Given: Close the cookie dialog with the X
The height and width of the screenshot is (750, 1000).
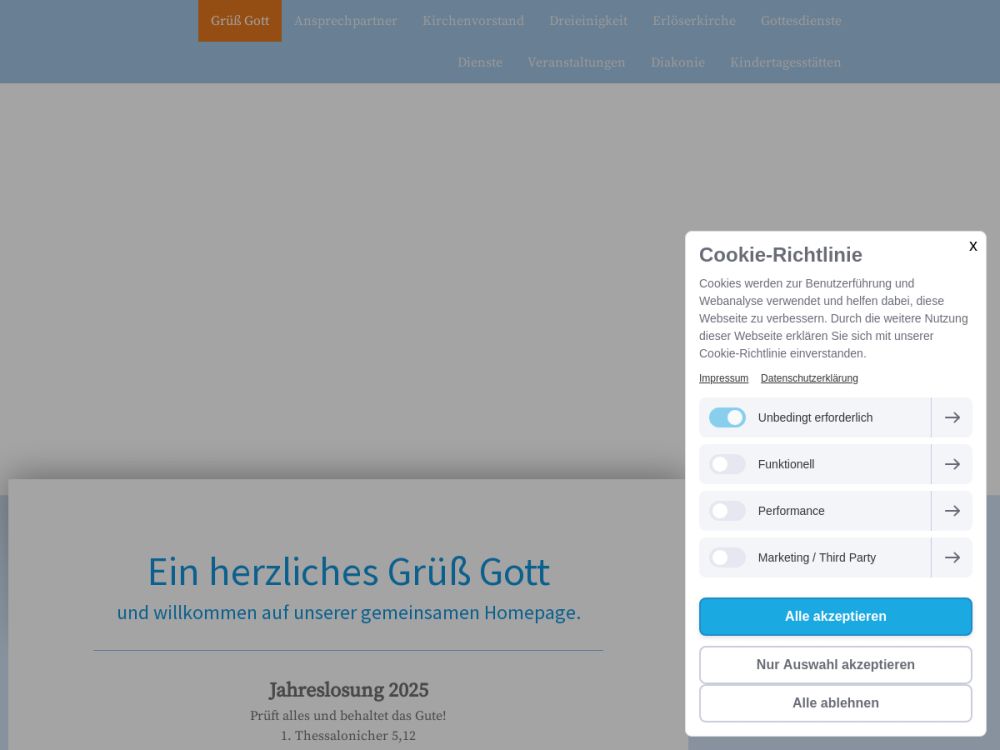Looking at the screenshot, I should (972, 247).
